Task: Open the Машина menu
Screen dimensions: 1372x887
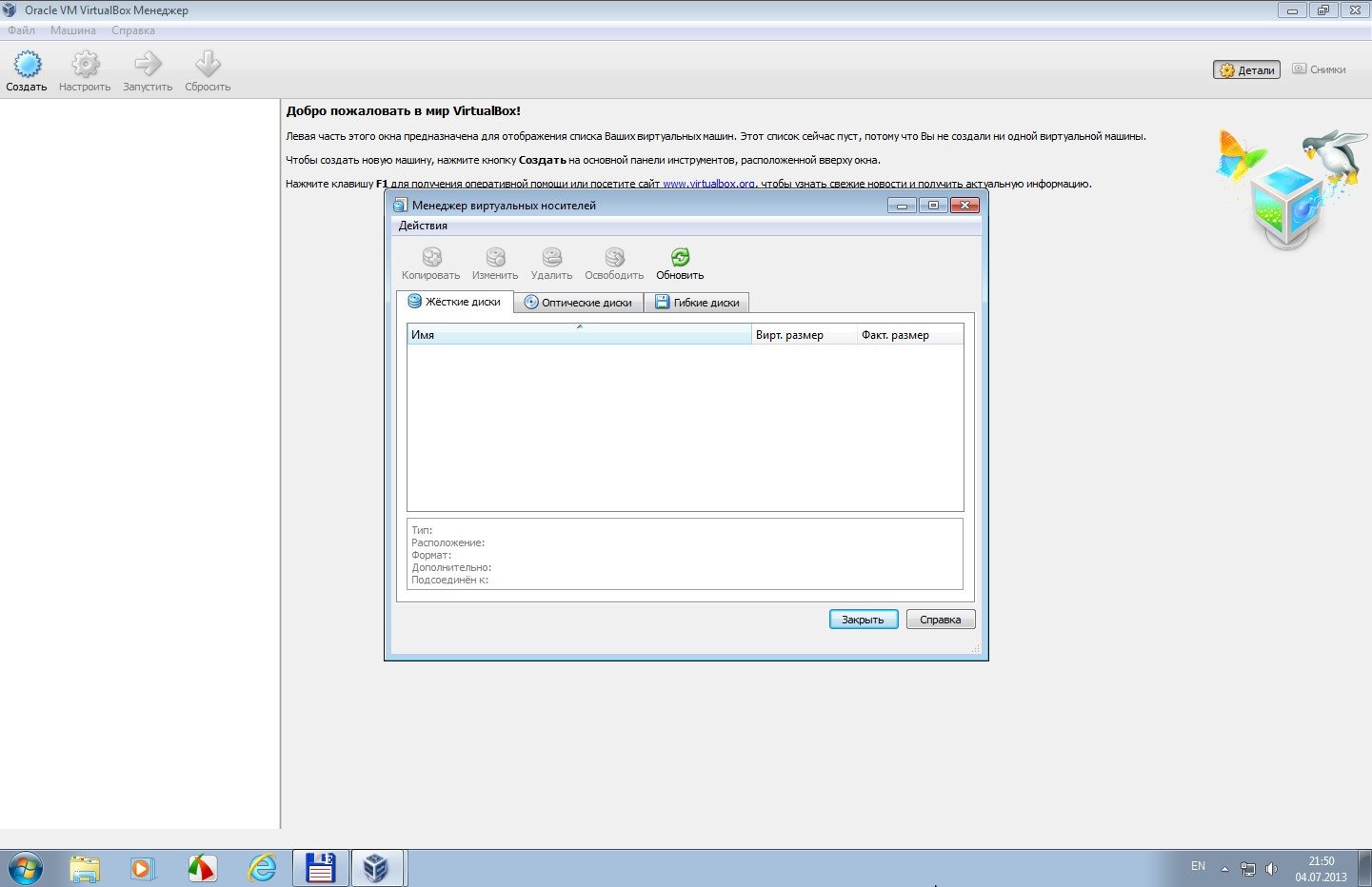Action: (x=73, y=30)
